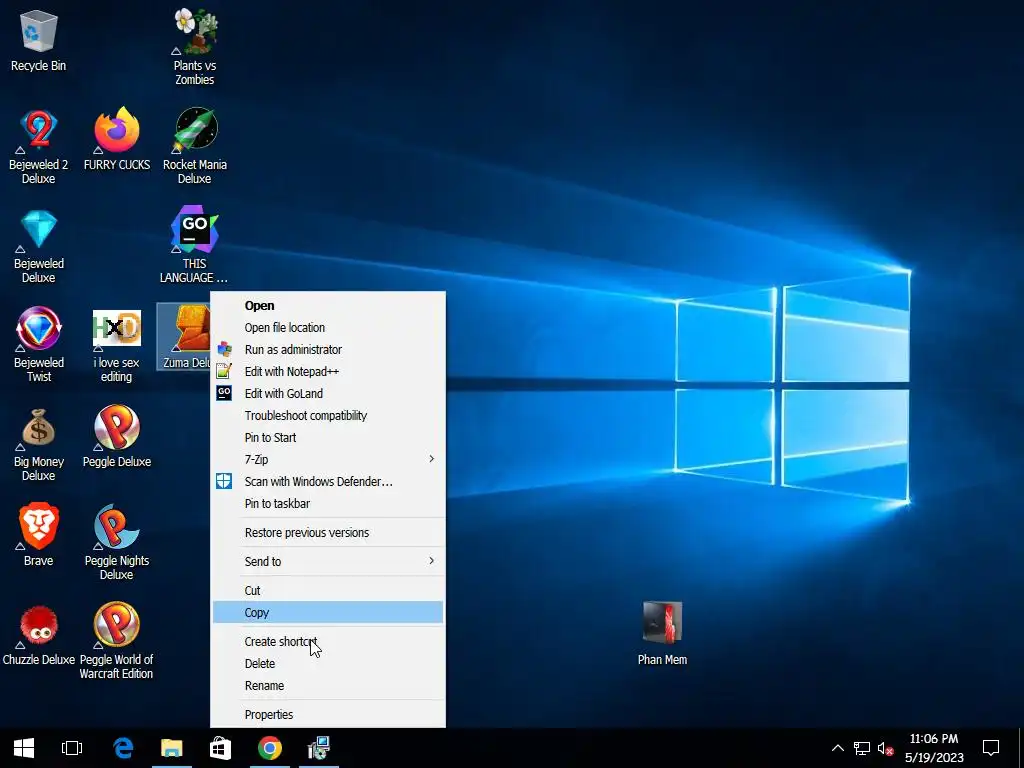Screen dimensions: 1024x768
Task: Choose Troubleshoot compatibility
Action: [328, 416]
